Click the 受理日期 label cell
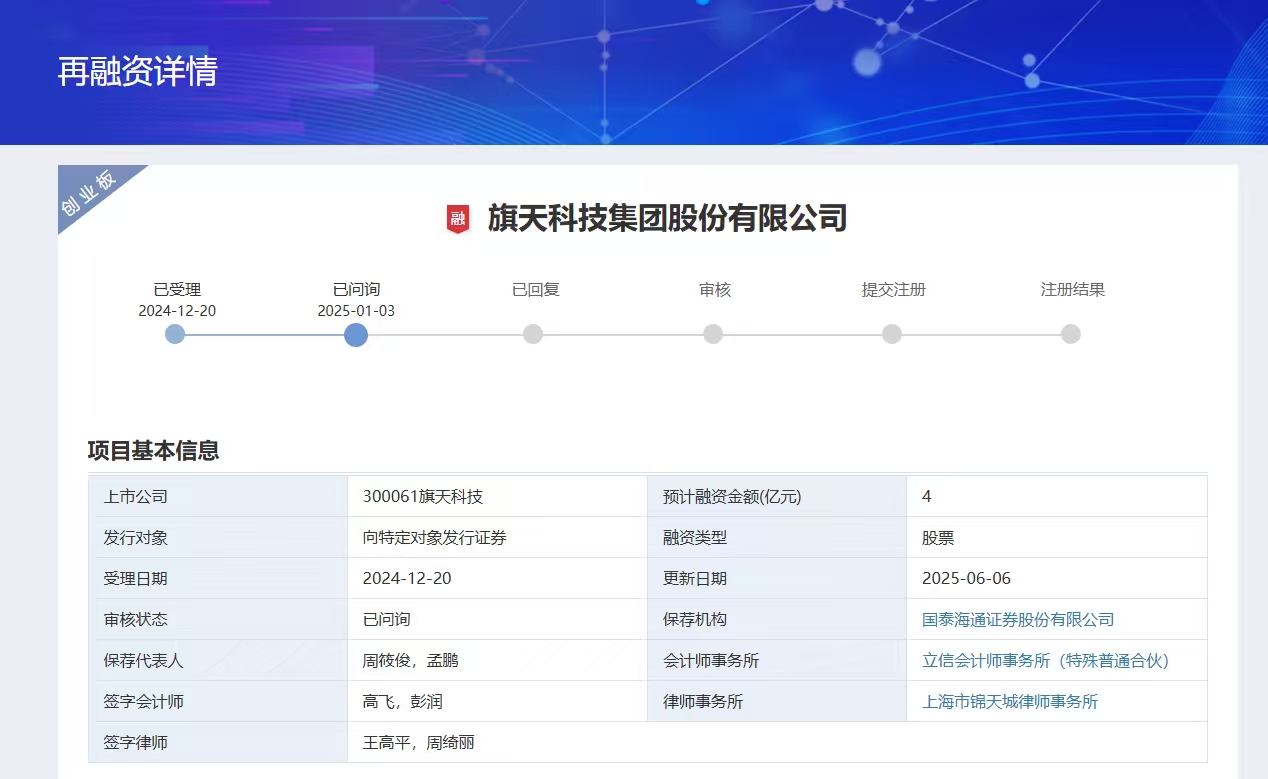The image size is (1268, 779). (x=218, y=578)
